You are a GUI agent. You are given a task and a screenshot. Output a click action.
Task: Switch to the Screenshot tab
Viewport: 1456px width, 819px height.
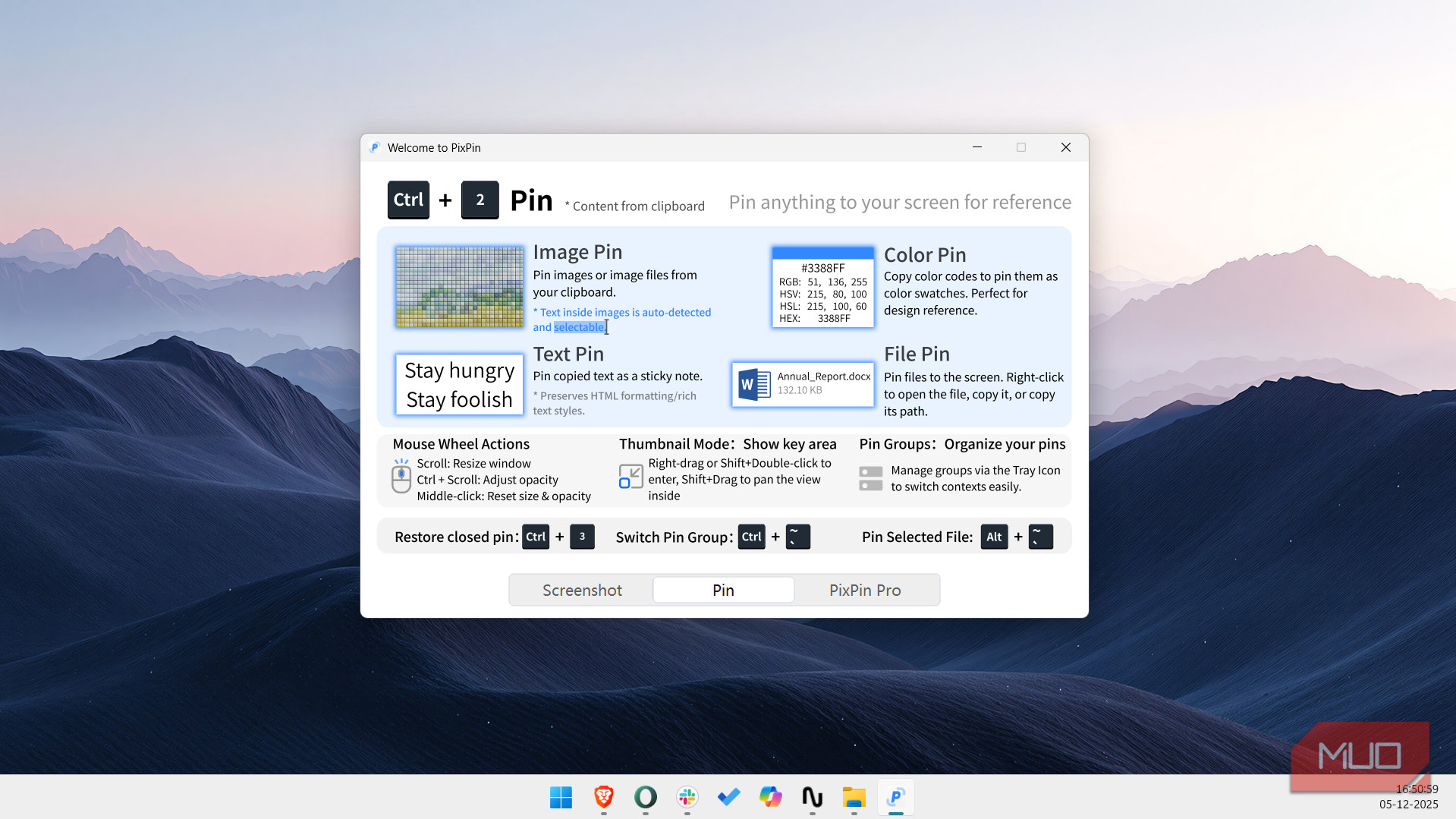pyautogui.click(x=582, y=590)
